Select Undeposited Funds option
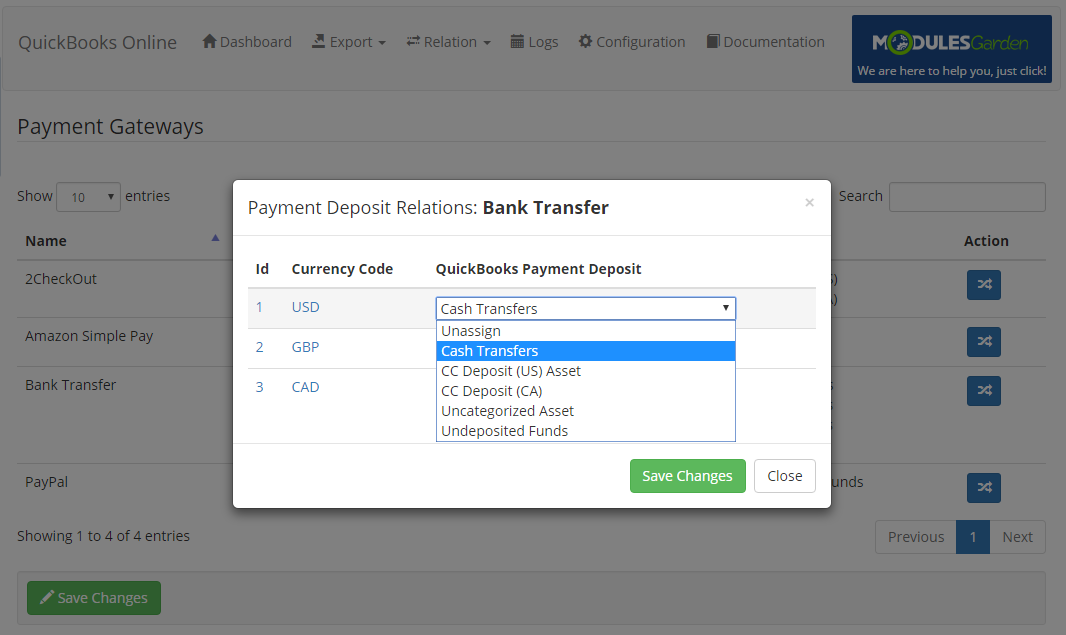 (x=585, y=431)
